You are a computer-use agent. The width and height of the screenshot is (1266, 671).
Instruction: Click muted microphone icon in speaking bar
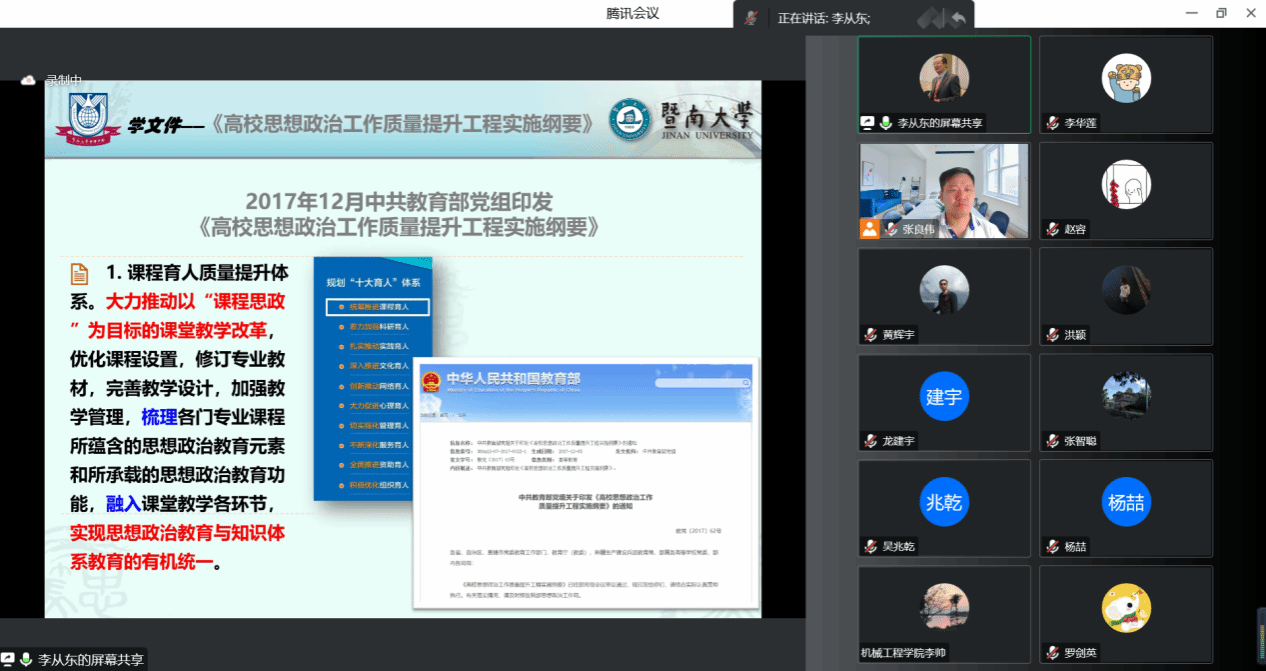coord(751,17)
